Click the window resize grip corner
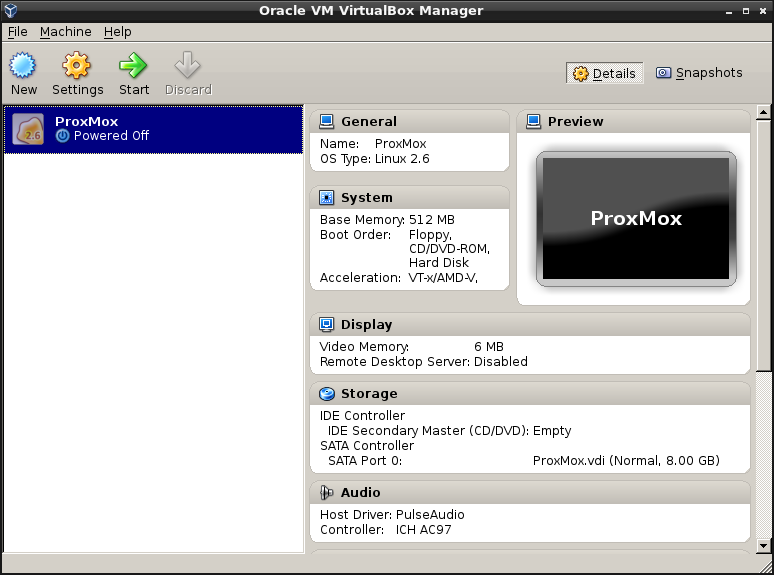 coord(767,568)
